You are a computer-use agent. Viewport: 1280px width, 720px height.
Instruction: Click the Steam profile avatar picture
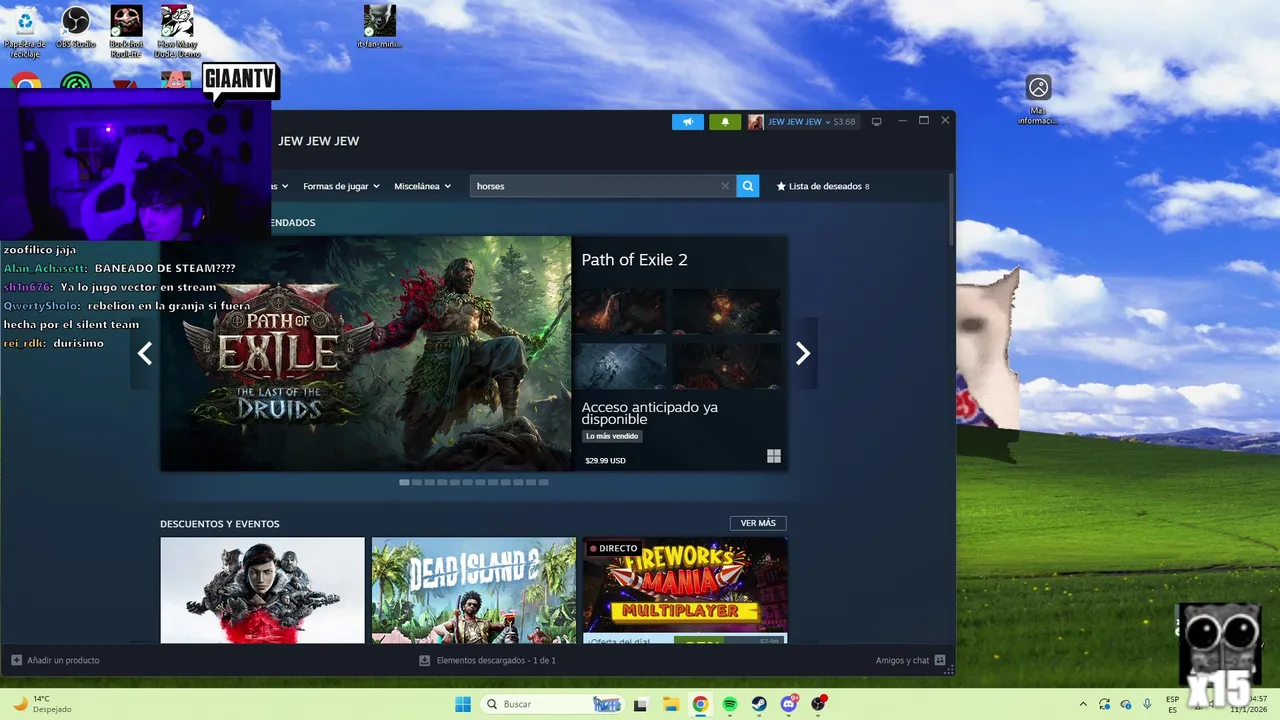tap(756, 122)
